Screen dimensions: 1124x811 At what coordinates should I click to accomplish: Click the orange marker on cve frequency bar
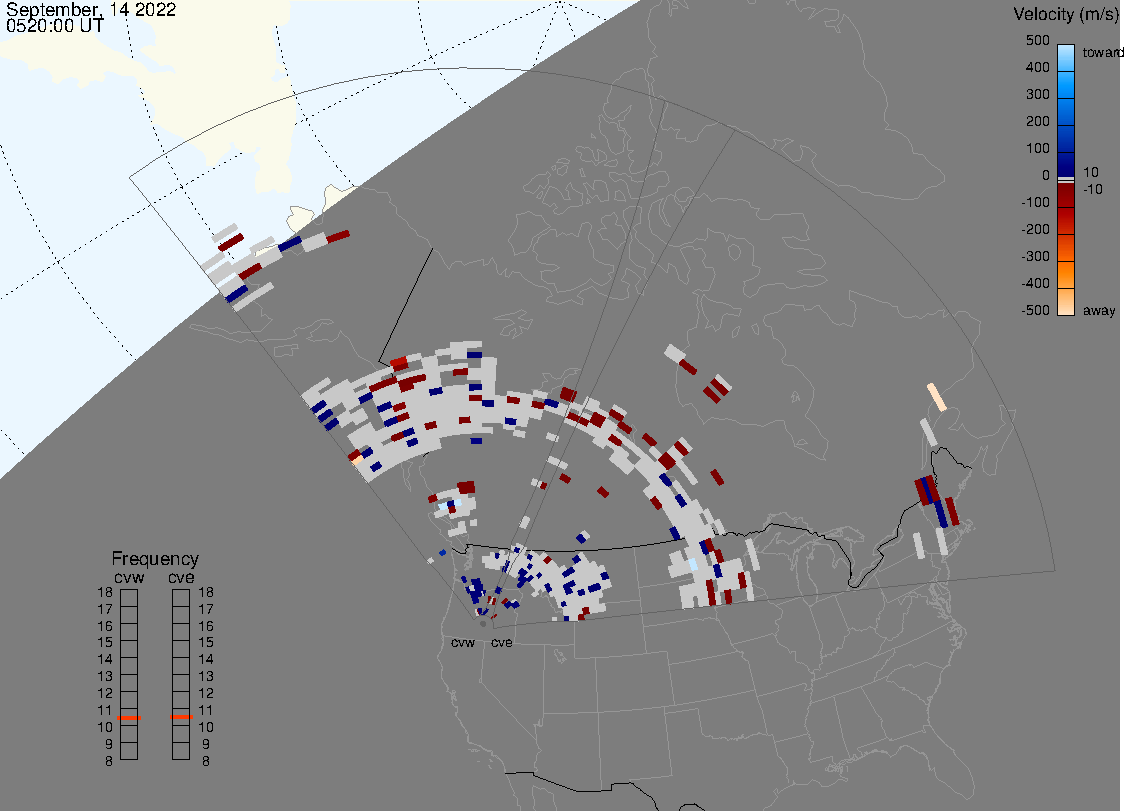click(181, 717)
